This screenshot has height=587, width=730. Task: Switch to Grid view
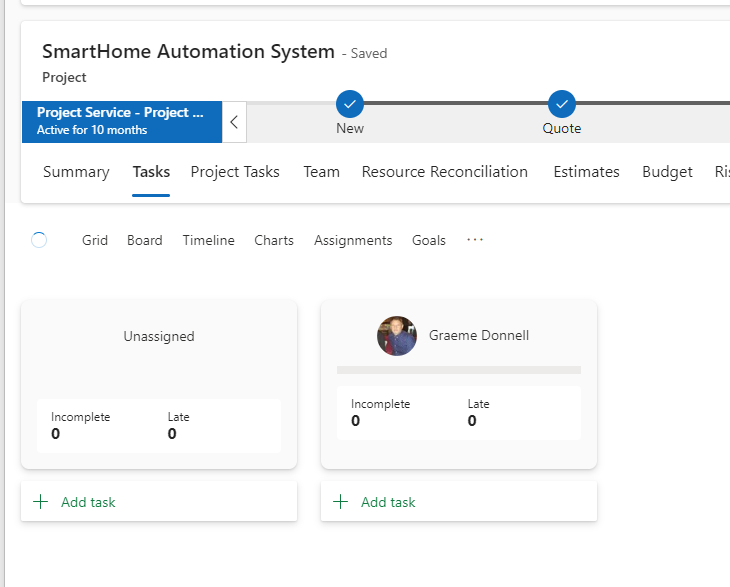[95, 240]
